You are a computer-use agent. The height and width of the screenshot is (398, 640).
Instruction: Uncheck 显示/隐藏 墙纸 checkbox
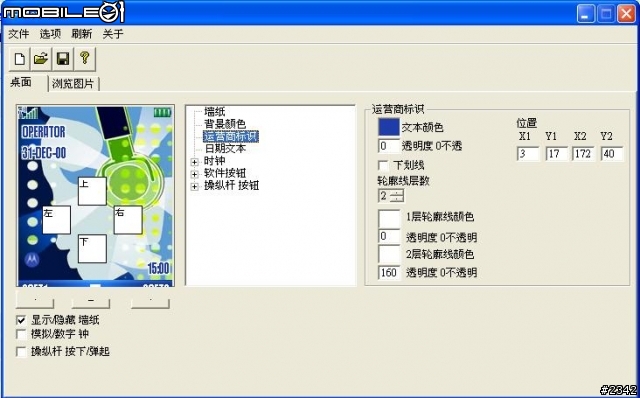[x=21, y=320]
